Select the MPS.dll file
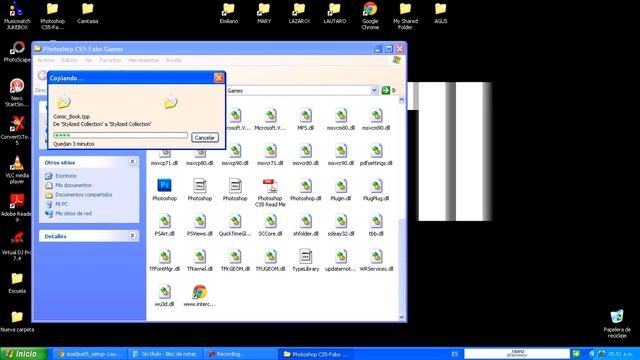Viewport: 640px width, 360px height. (x=305, y=120)
